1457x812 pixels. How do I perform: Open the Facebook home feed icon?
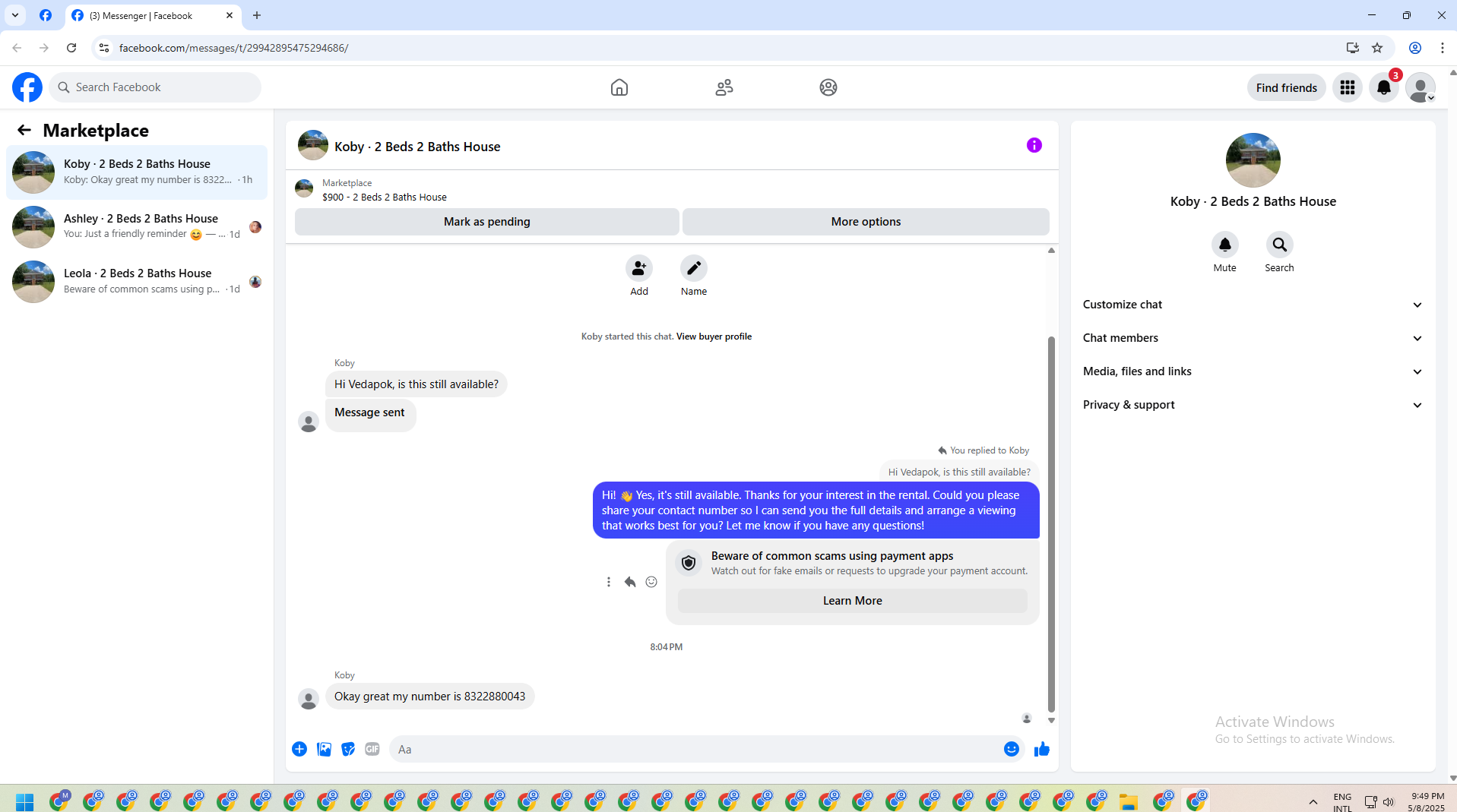pyautogui.click(x=619, y=87)
